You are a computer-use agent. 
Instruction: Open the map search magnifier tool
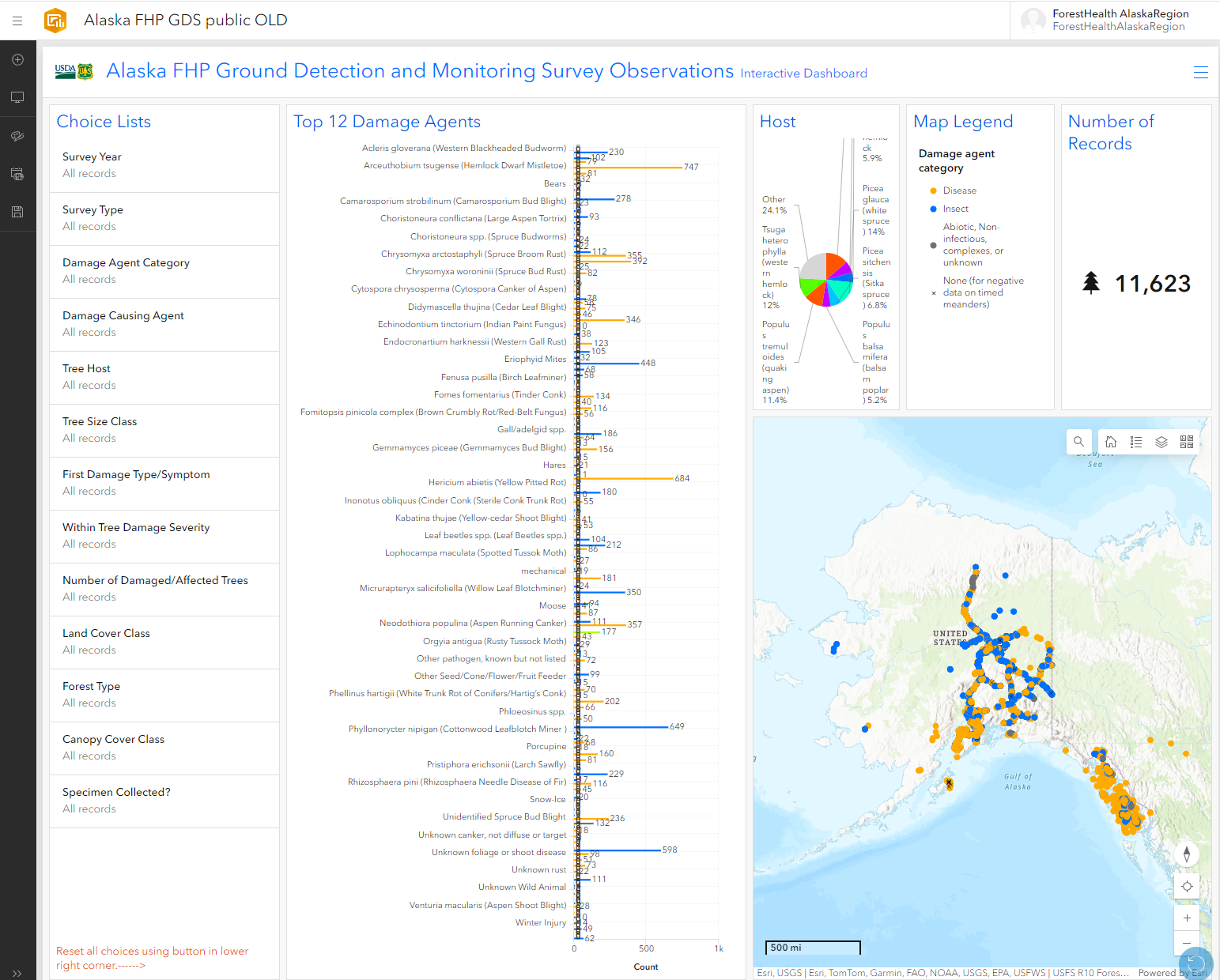pyautogui.click(x=1078, y=442)
